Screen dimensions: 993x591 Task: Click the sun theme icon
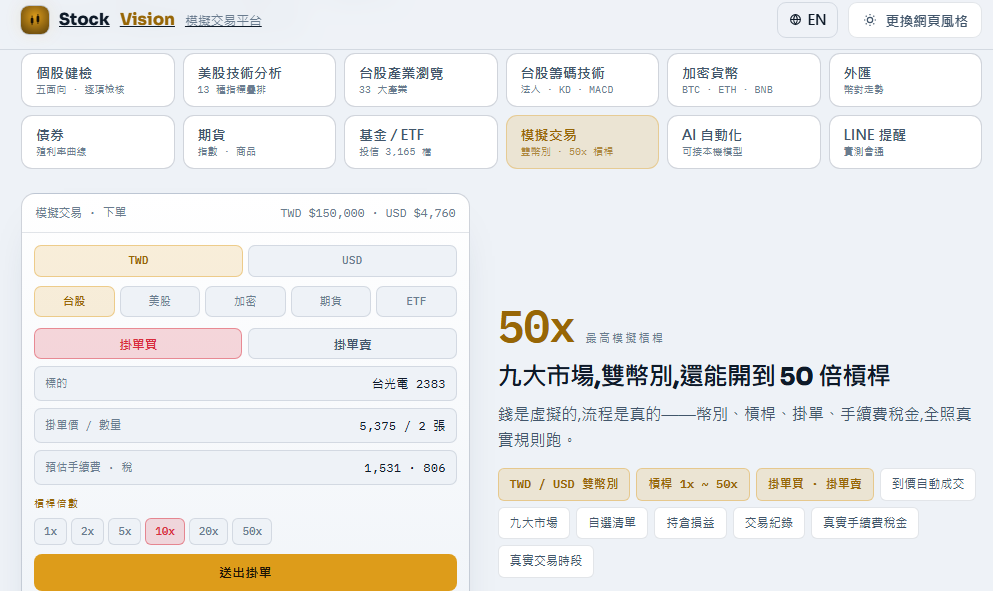[x=870, y=20]
